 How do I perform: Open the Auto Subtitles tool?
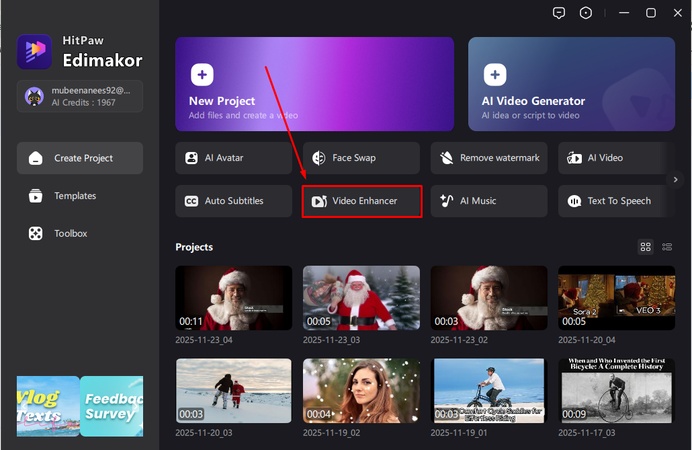click(234, 201)
